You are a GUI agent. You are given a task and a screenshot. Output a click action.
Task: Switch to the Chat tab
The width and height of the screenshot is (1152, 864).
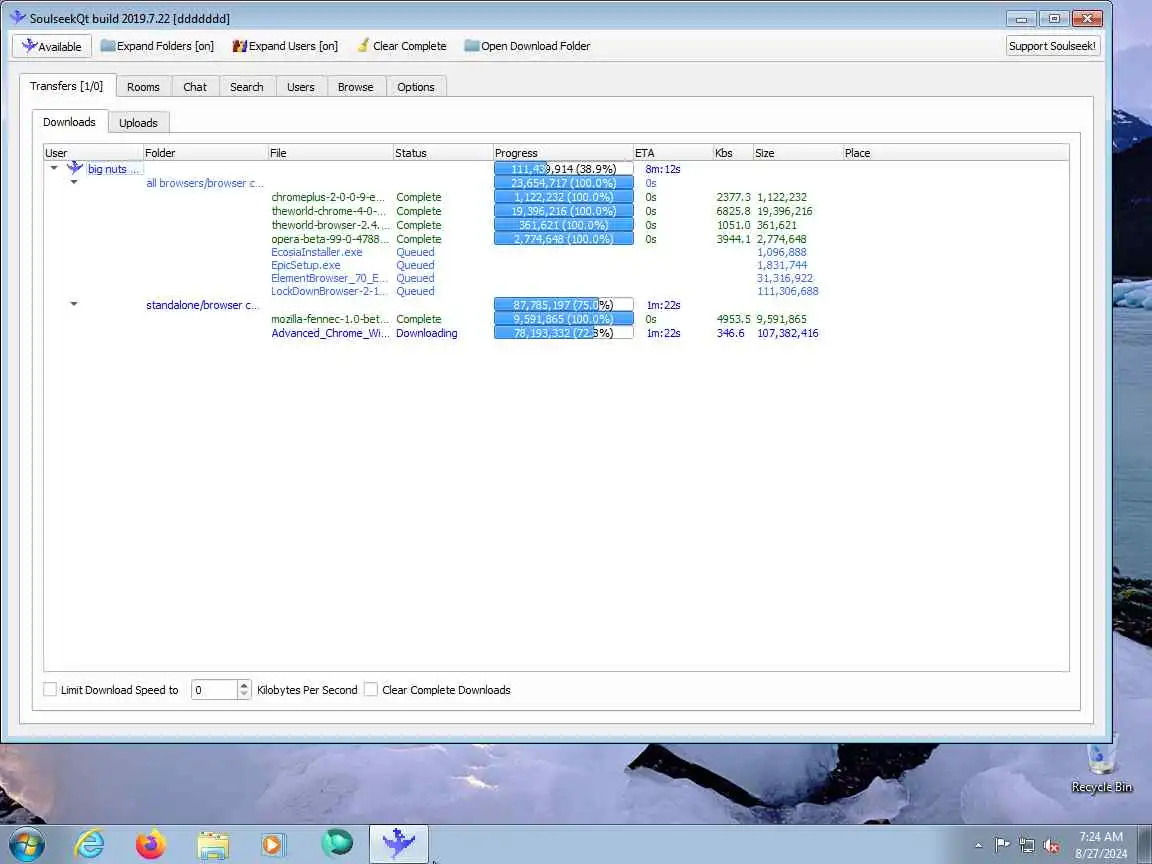click(x=195, y=87)
